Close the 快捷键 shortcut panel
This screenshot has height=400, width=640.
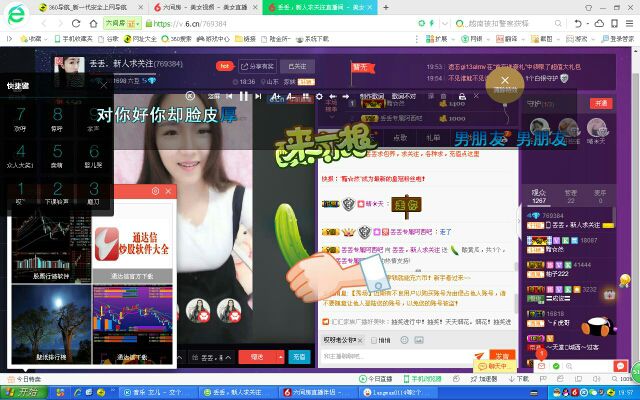tap(104, 85)
